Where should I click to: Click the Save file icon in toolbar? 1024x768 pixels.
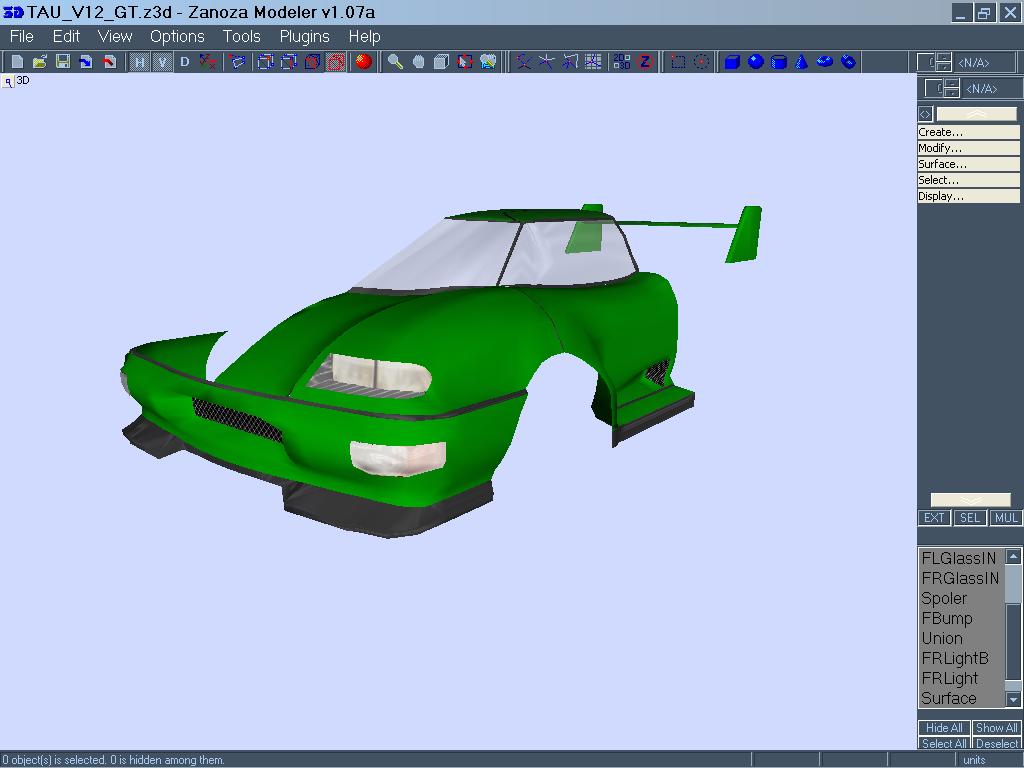[63, 62]
